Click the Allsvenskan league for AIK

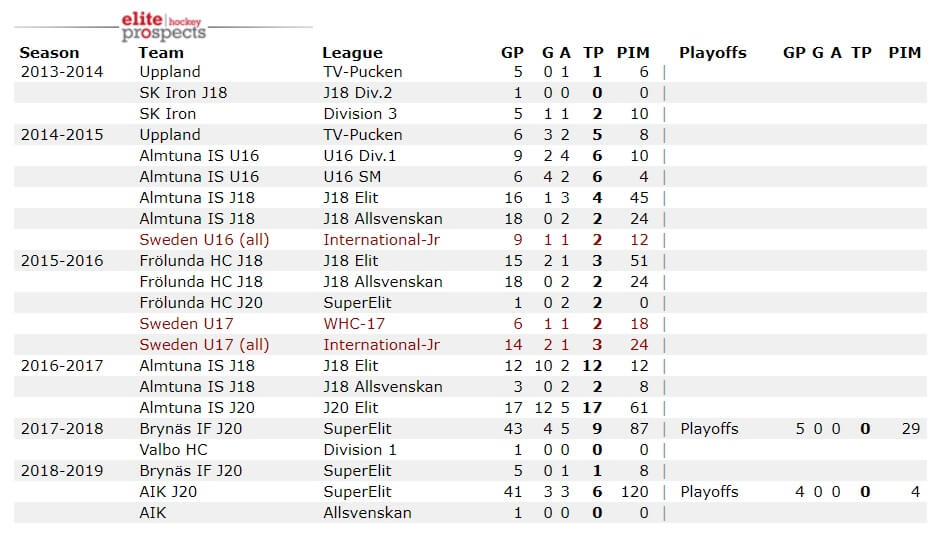367,513
